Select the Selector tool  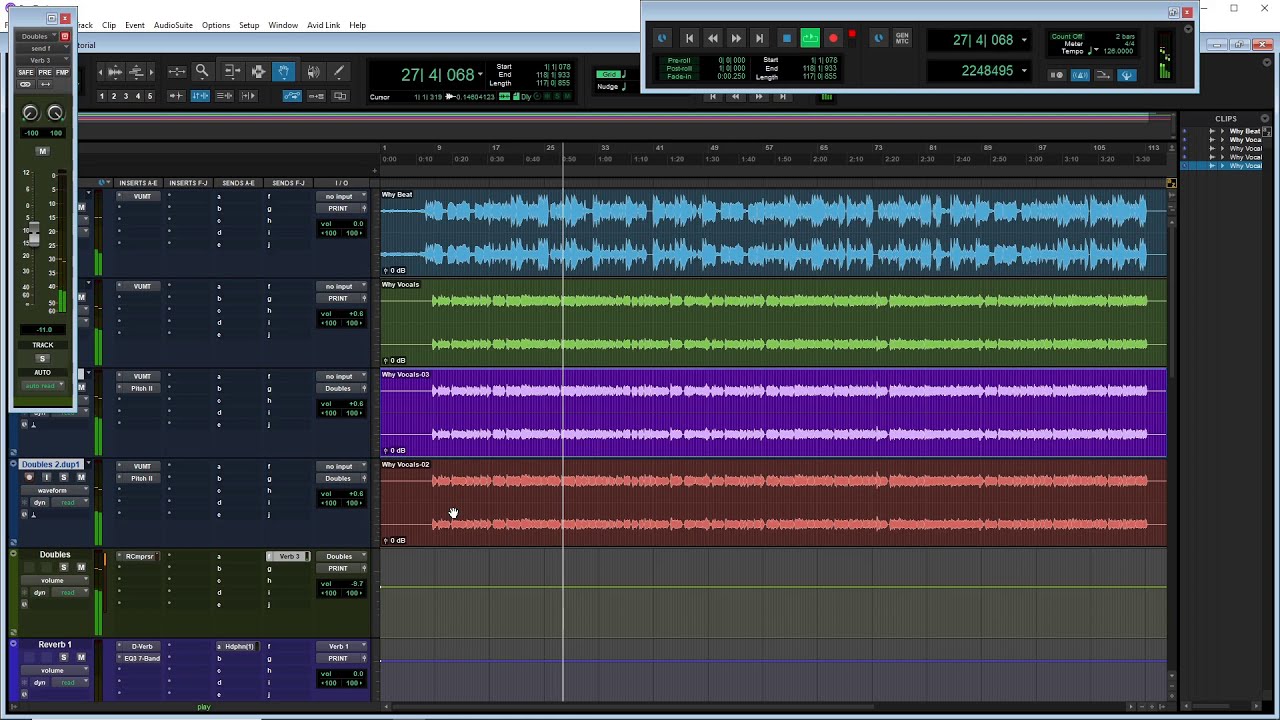pyautogui.click(x=258, y=71)
